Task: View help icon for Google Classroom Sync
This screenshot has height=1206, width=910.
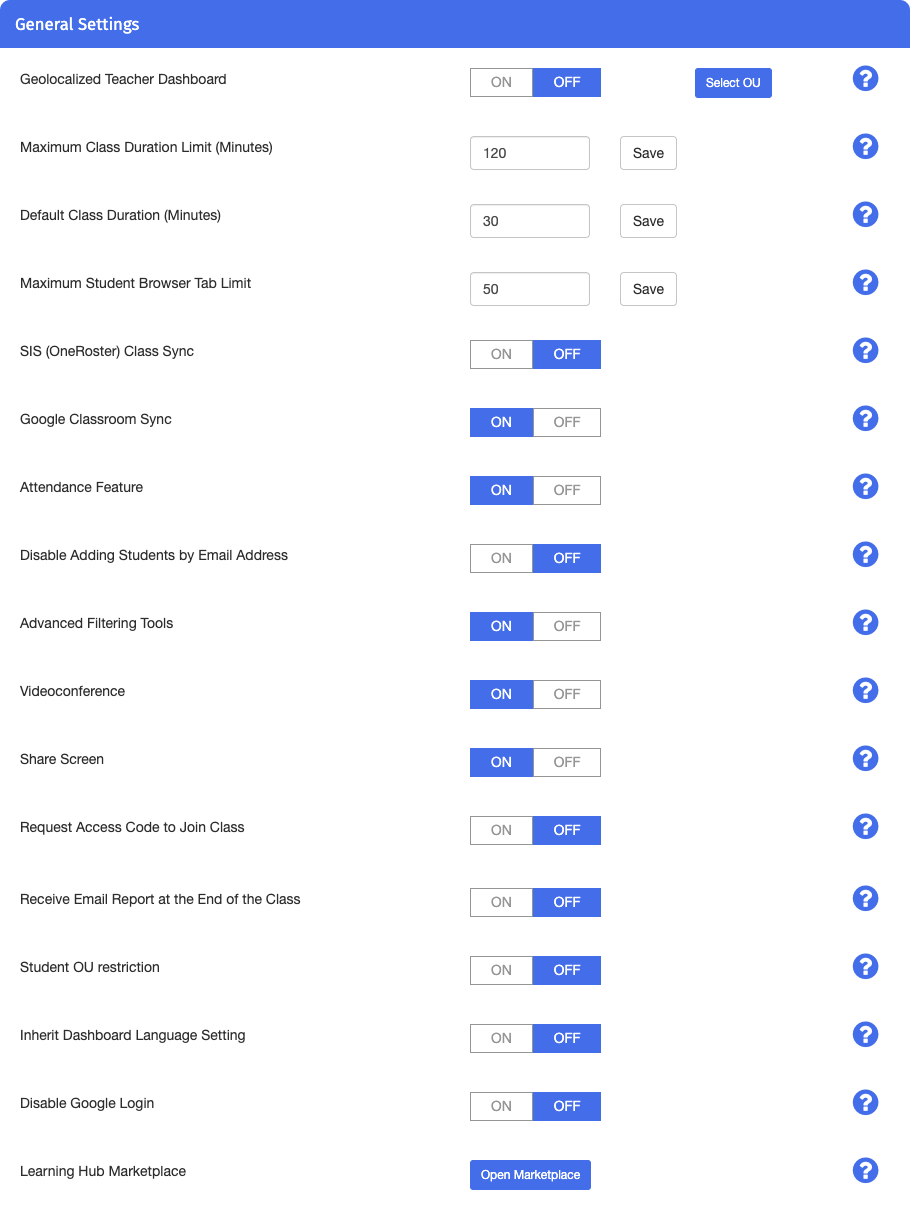Action: coord(865,419)
